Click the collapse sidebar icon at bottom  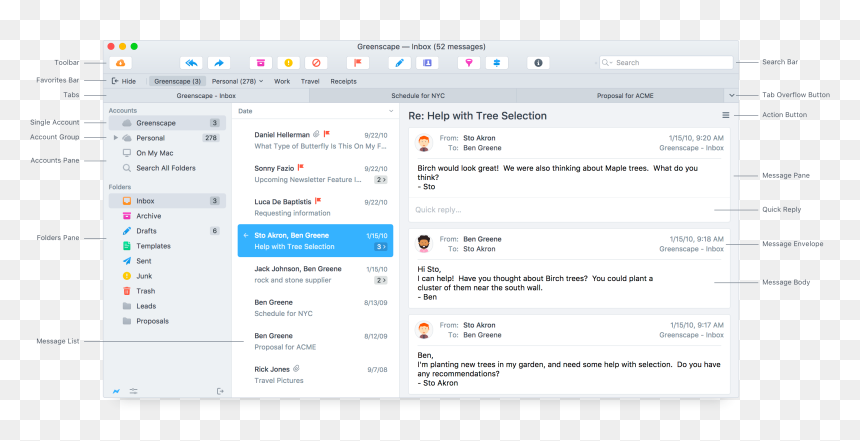click(x=220, y=391)
